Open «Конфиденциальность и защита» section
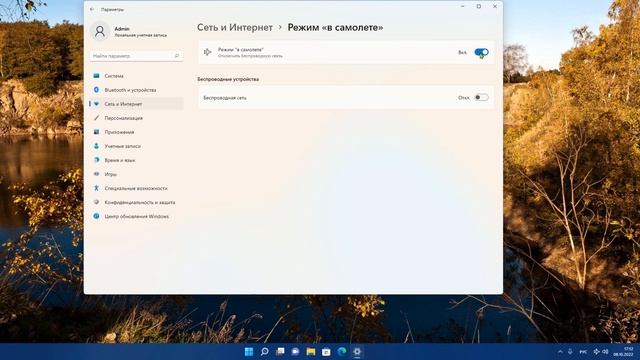This screenshot has width=640, height=360. [x=136, y=202]
